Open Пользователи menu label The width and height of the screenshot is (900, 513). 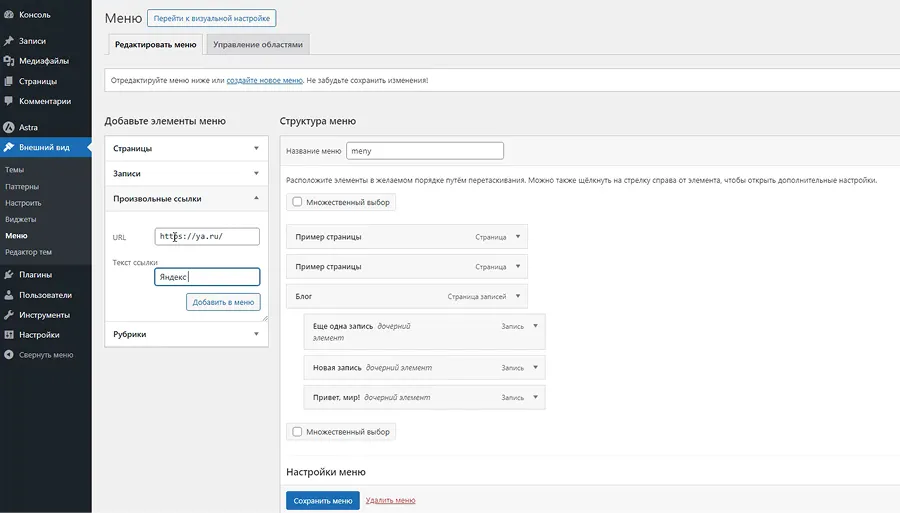[45, 295]
